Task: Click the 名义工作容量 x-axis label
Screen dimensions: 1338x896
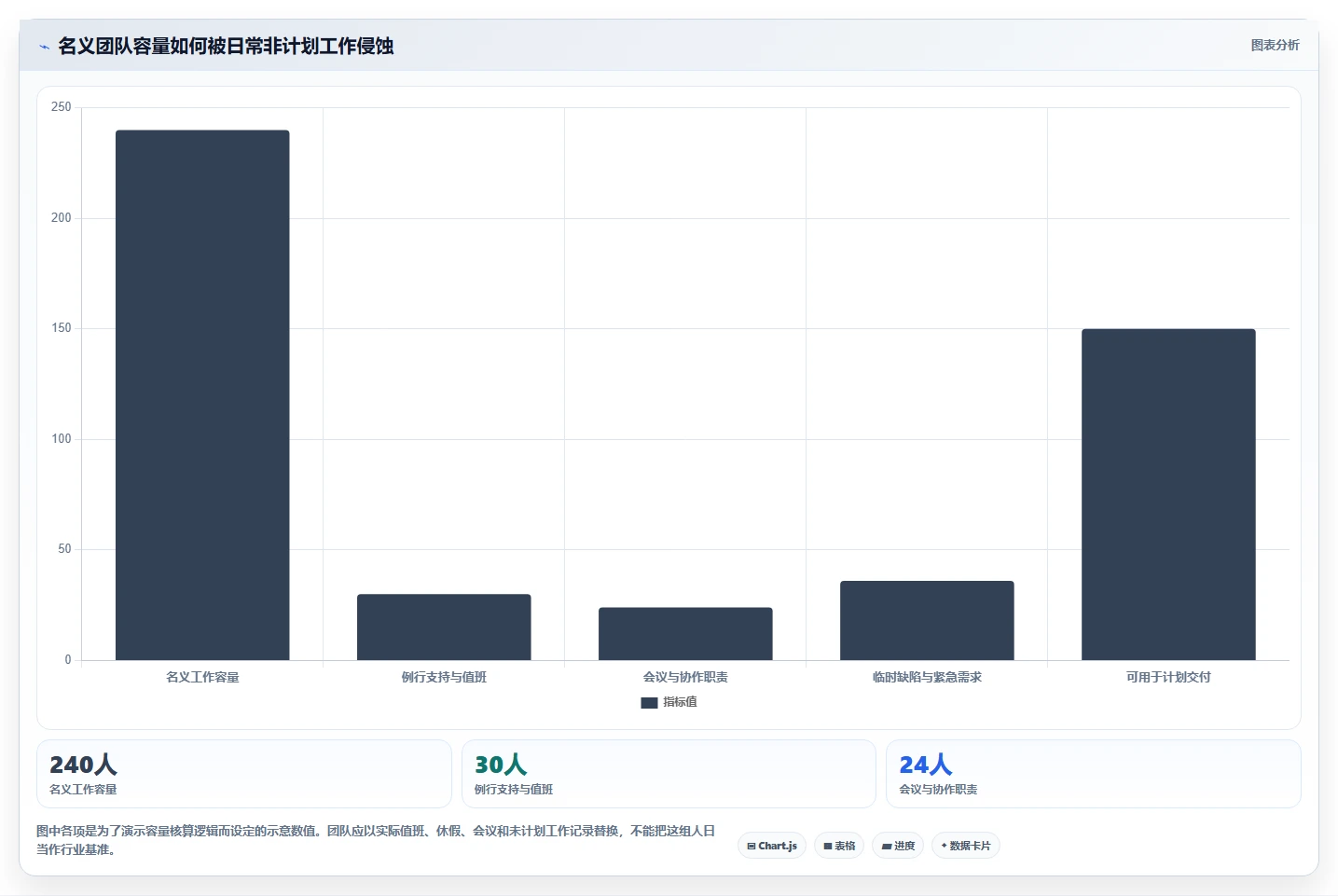Action: (x=202, y=677)
